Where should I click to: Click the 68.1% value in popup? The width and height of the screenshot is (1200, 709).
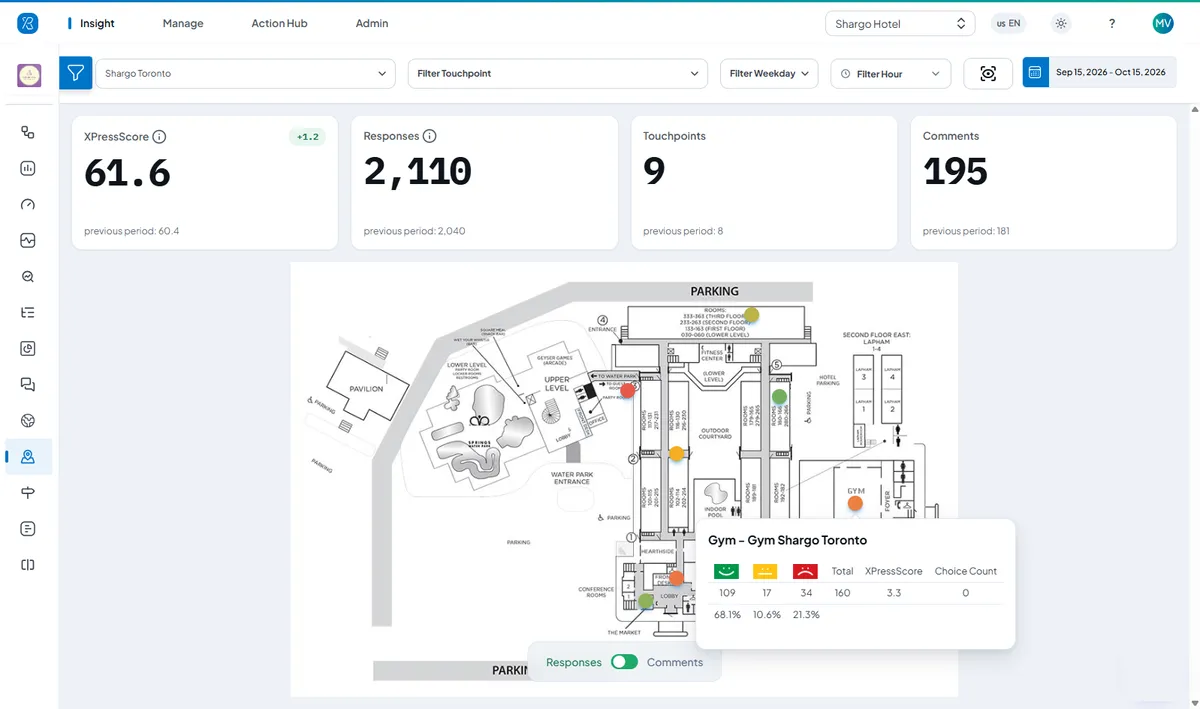[x=727, y=615]
